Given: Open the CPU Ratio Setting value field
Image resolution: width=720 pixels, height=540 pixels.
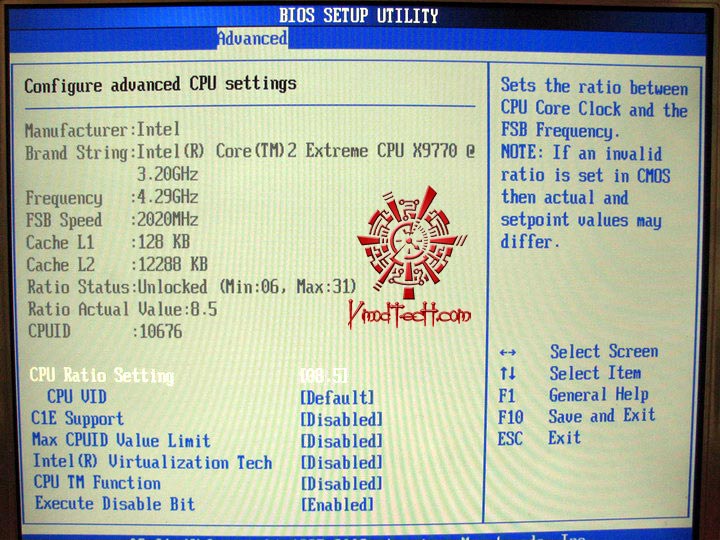Looking at the screenshot, I should pyautogui.click(x=323, y=376).
